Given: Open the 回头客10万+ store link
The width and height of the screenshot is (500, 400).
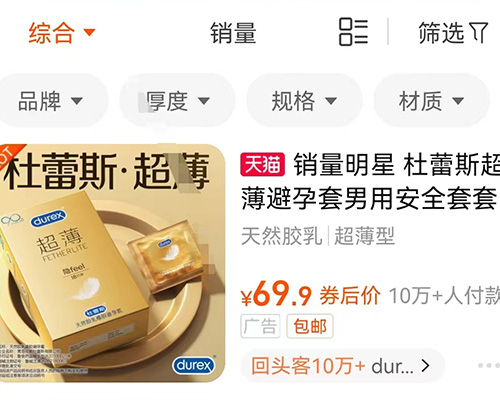Looking at the screenshot, I should point(343,366).
